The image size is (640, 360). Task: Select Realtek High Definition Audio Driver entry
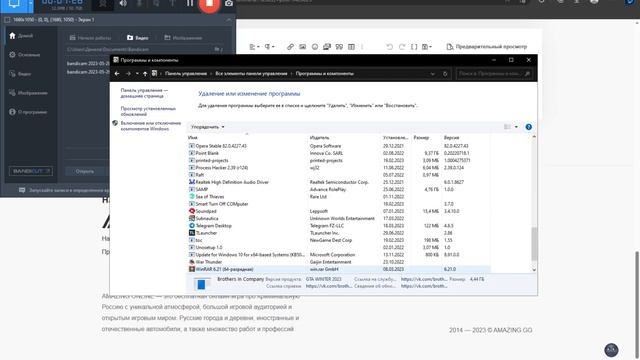click(339, 182)
